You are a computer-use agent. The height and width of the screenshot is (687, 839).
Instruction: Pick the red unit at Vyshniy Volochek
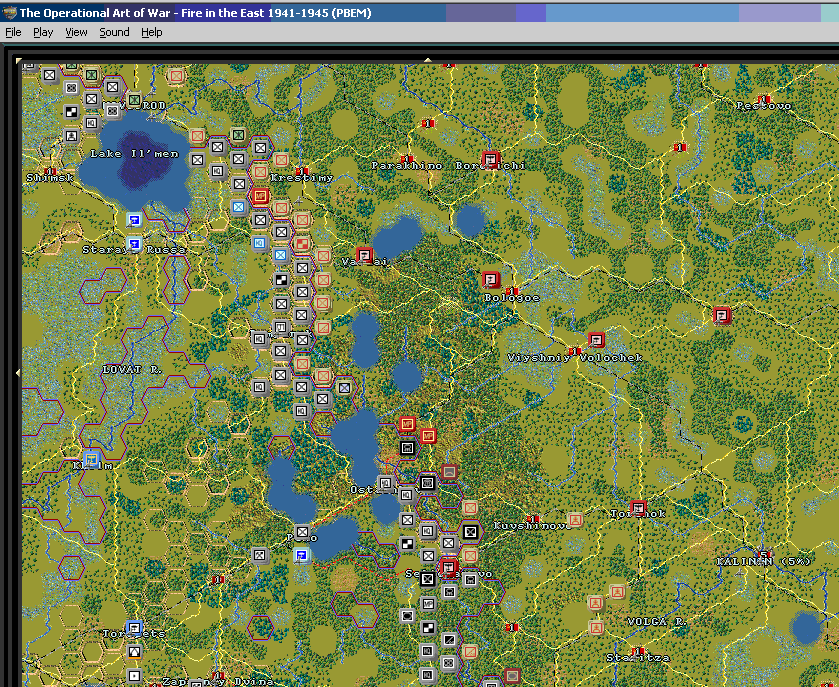coord(596,340)
